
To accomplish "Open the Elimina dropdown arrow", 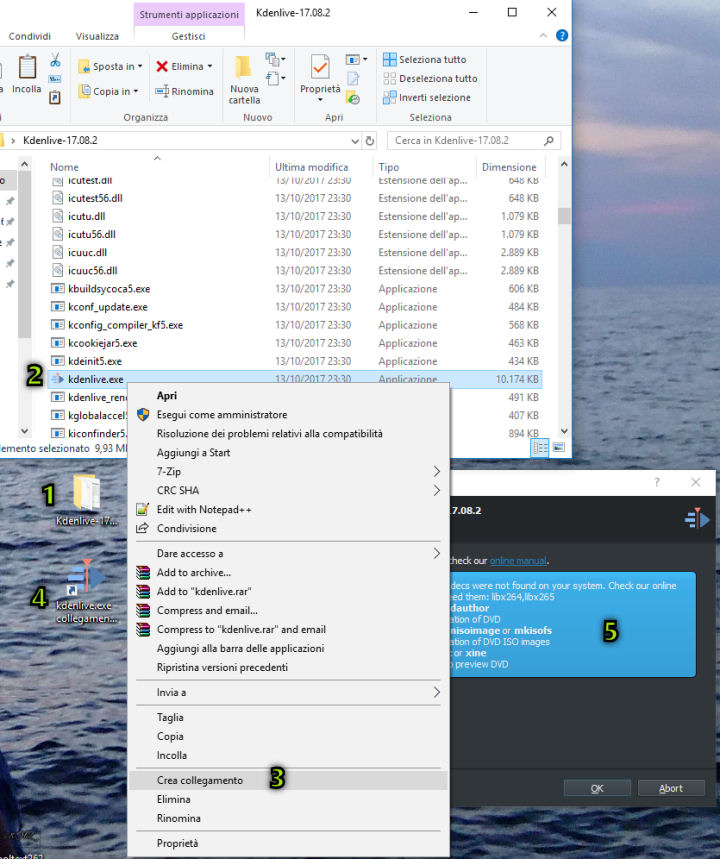I will [x=210, y=66].
